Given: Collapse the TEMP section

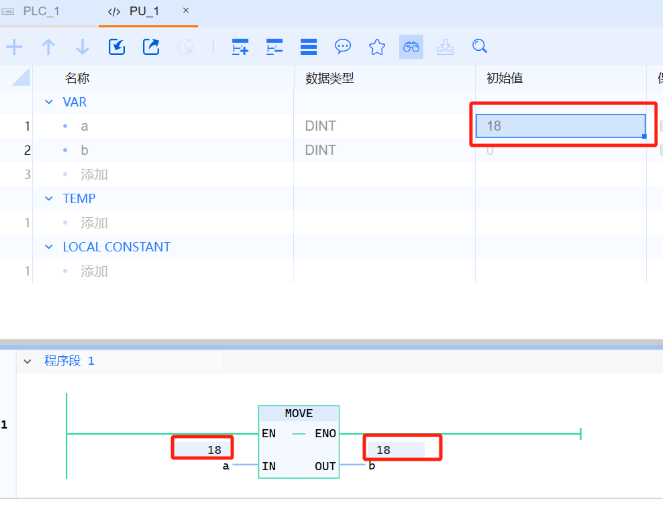Looking at the screenshot, I should [48, 199].
